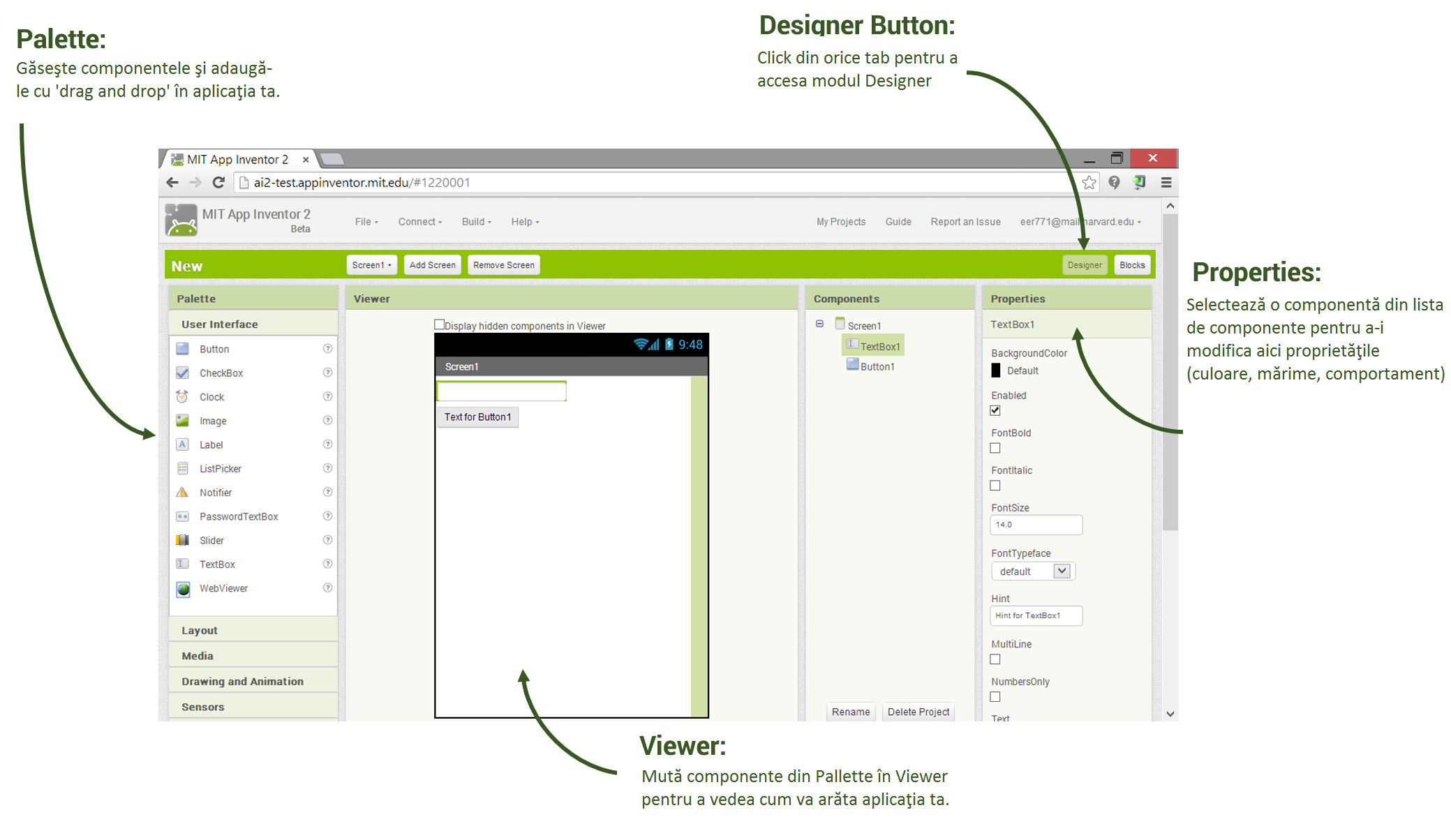Pick the Clock component icon
The image size is (1451, 840).
coord(182,396)
